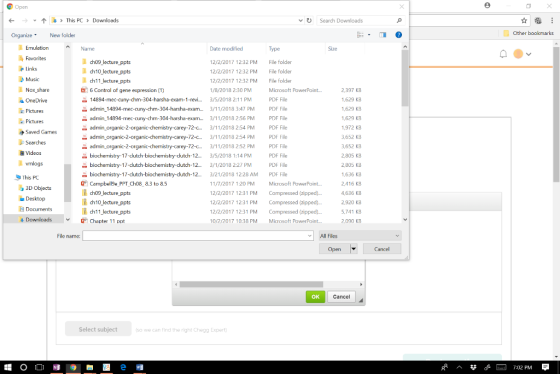This screenshot has height=374, width=560.
Task: Open the recent locations dropdown arrow
Action: [x=35, y=21]
